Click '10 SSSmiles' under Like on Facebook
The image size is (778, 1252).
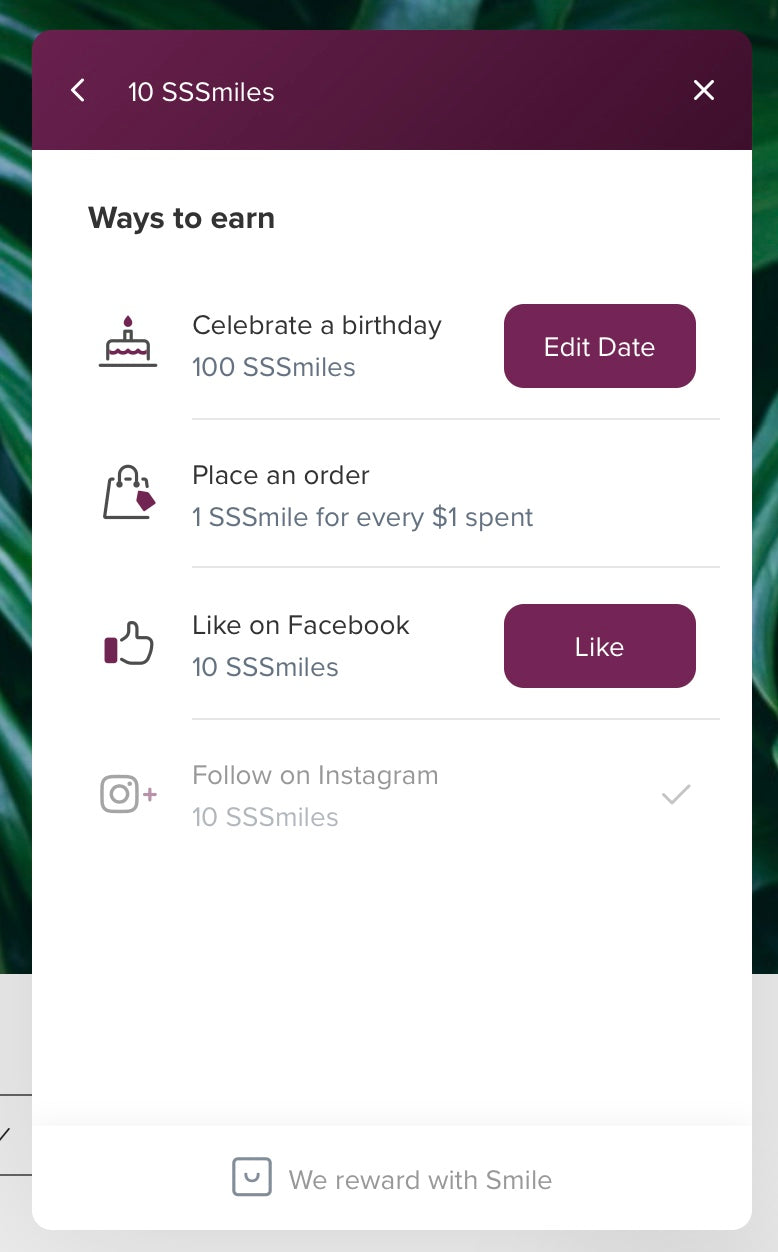pos(265,667)
